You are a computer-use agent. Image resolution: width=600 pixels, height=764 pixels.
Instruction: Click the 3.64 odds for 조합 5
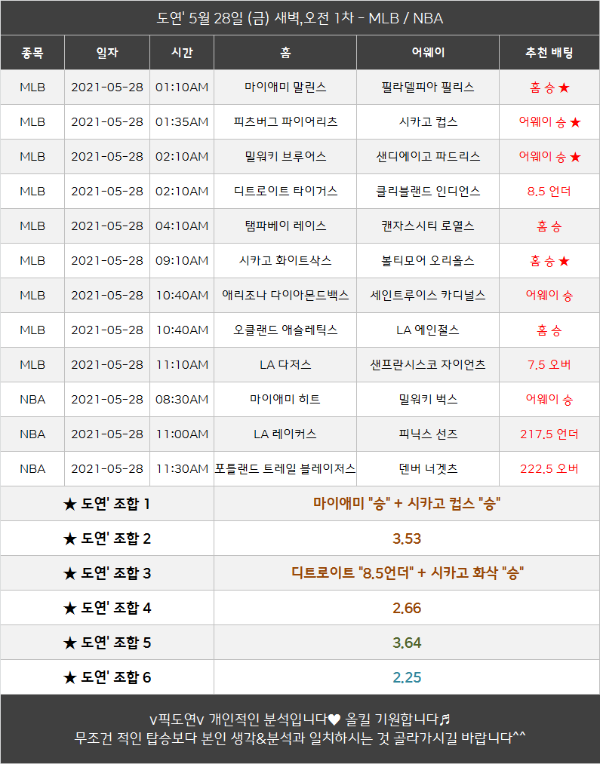click(407, 642)
